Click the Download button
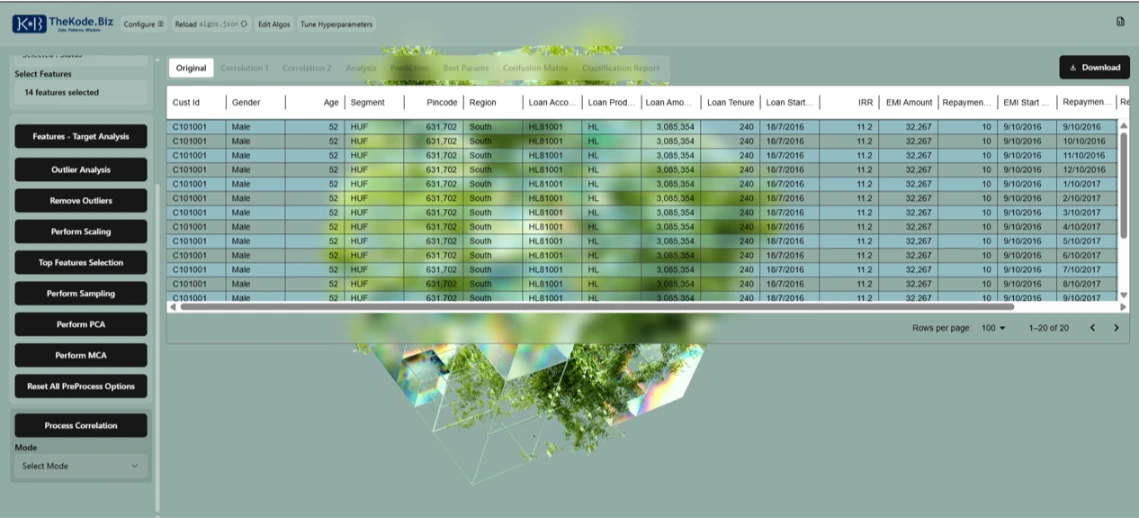The width and height of the screenshot is (1139, 518). (x=1094, y=67)
